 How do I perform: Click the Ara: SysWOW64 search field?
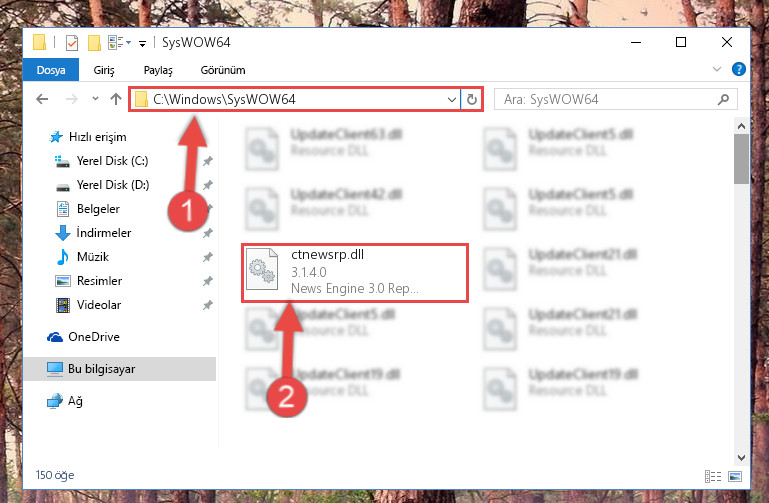click(606, 100)
